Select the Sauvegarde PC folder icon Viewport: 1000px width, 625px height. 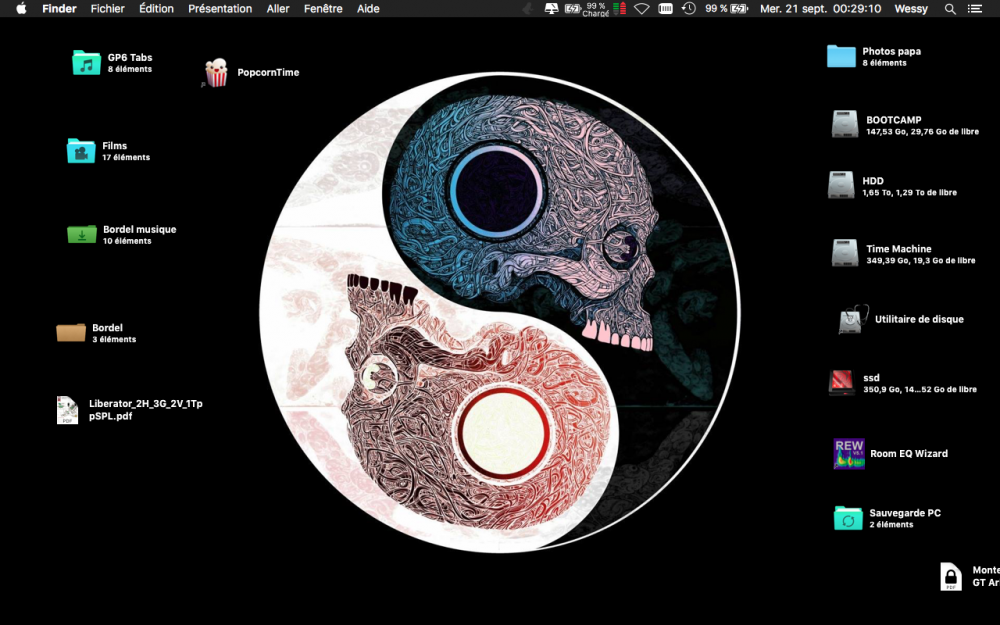click(x=848, y=518)
